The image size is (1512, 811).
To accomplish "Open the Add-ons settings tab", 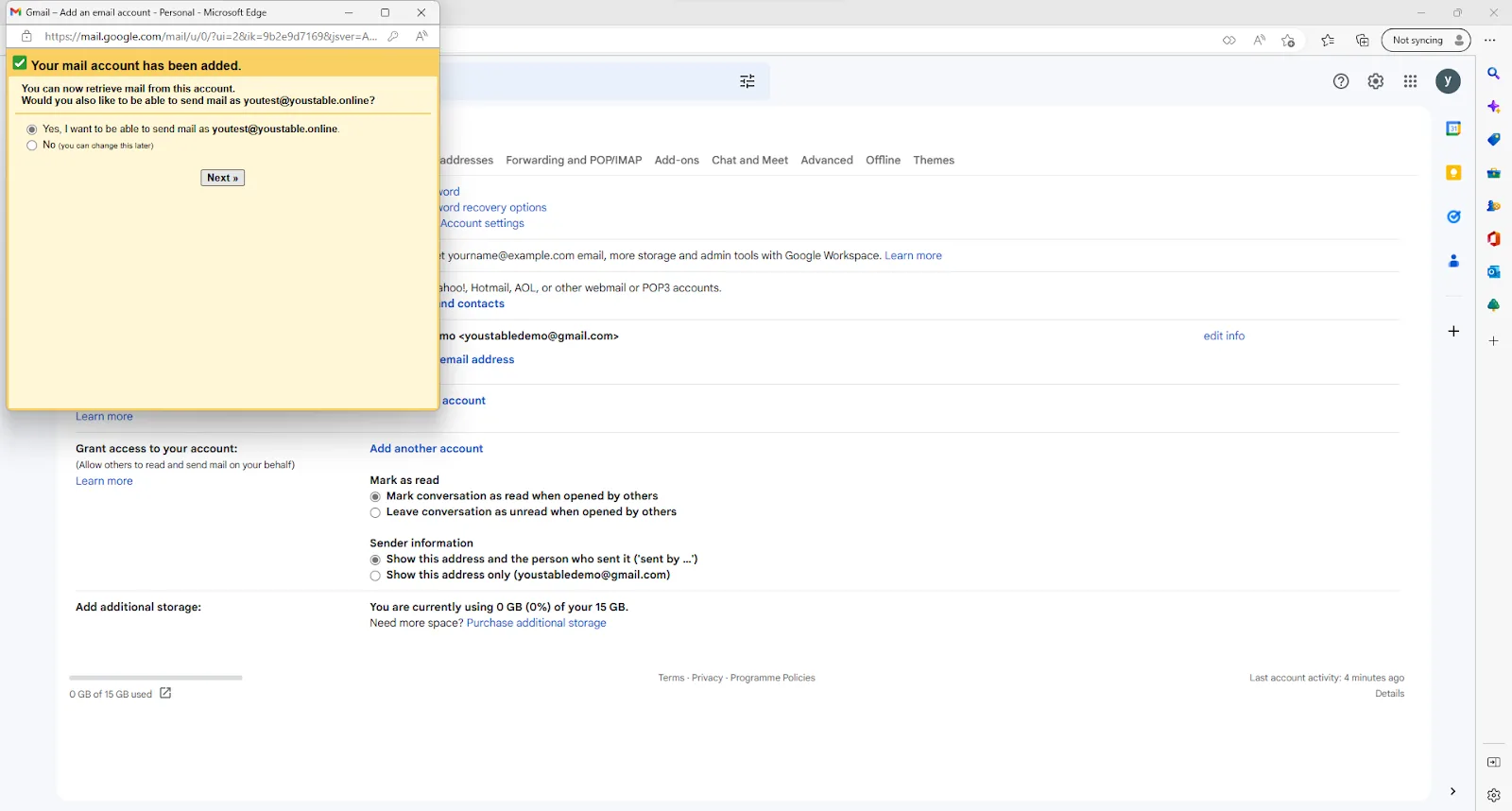I will [x=677, y=160].
